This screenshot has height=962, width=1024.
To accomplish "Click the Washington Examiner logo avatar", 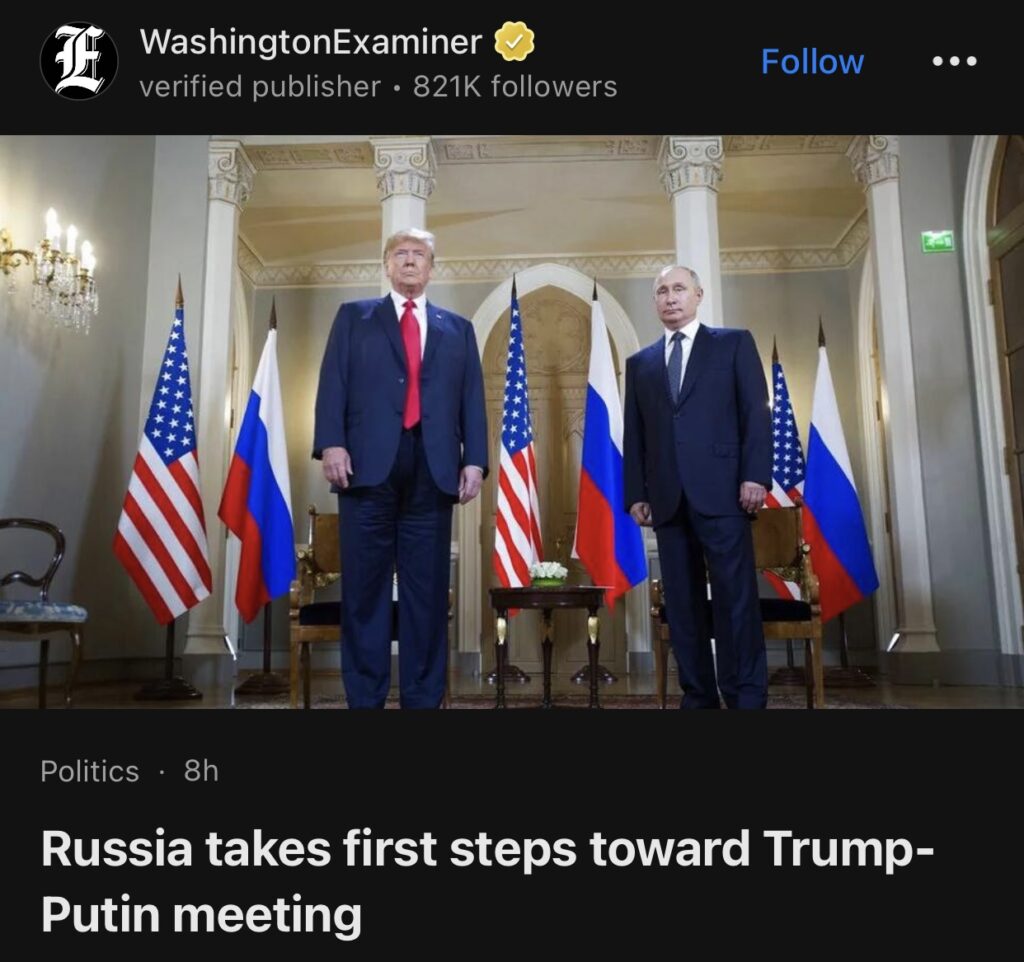I will point(79,61).
